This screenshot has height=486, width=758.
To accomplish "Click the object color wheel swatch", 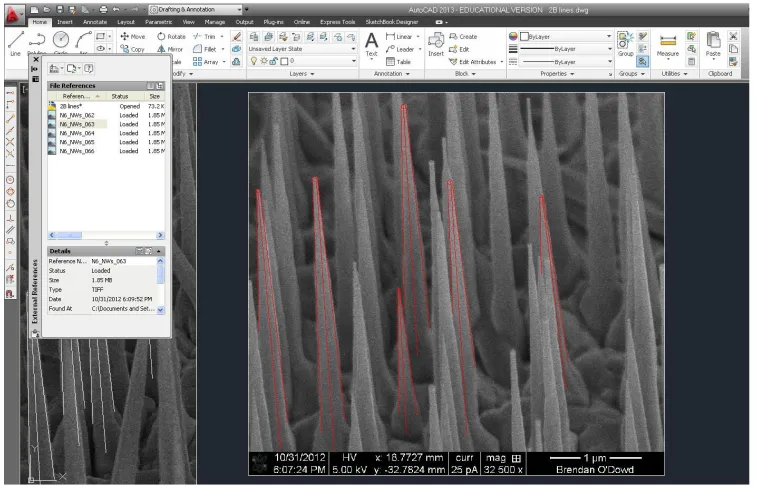I will coord(513,36).
